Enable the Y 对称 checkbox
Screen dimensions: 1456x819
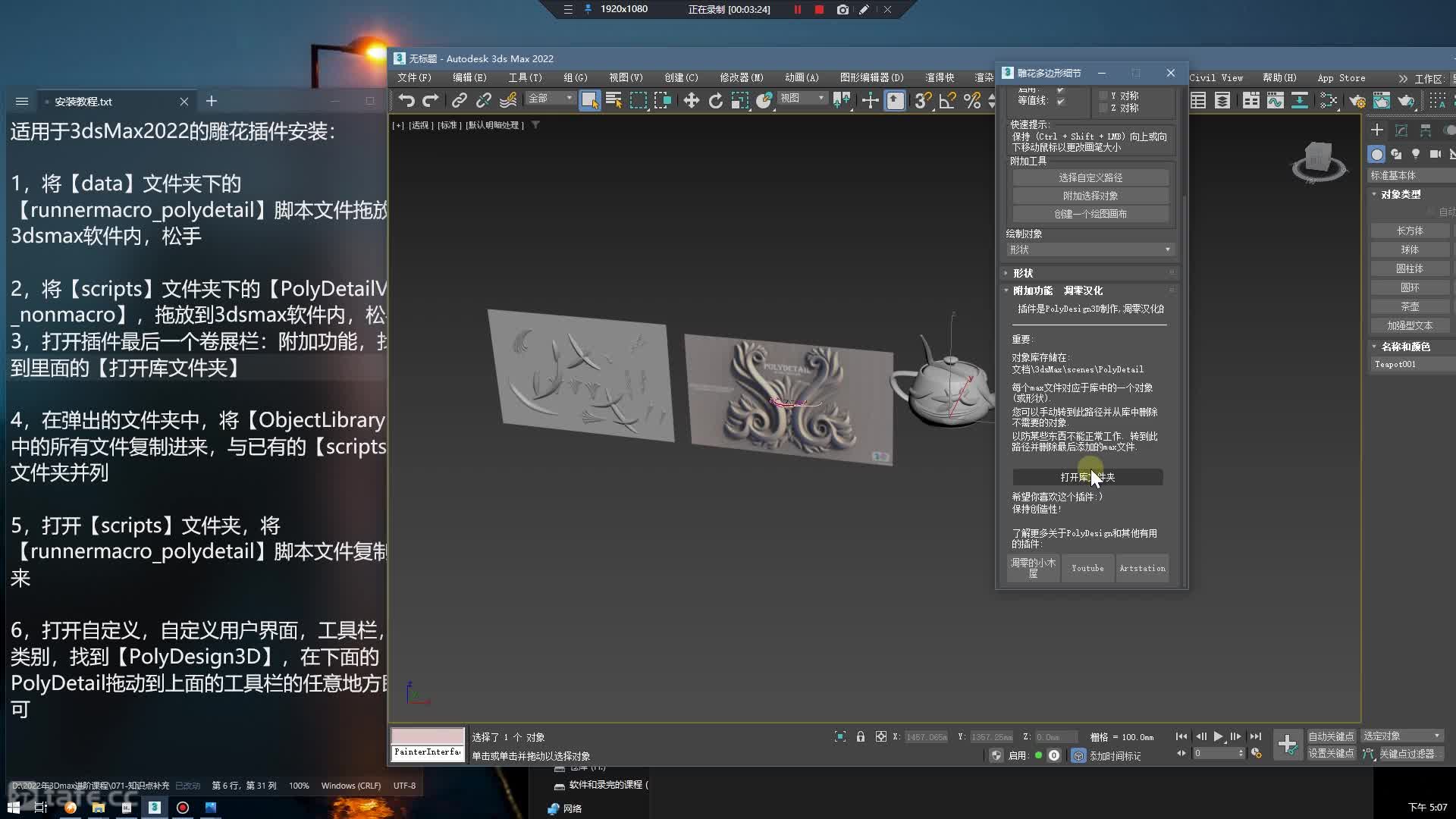pos(1103,96)
